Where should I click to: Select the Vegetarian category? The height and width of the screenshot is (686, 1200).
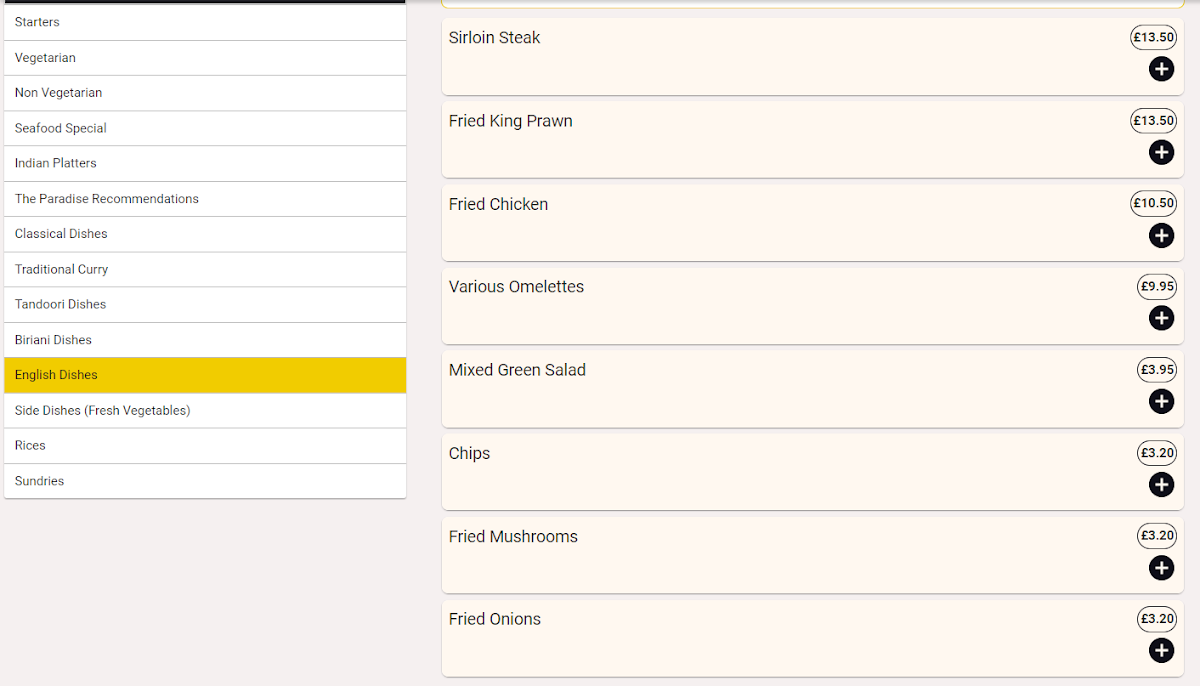click(205, 58)
